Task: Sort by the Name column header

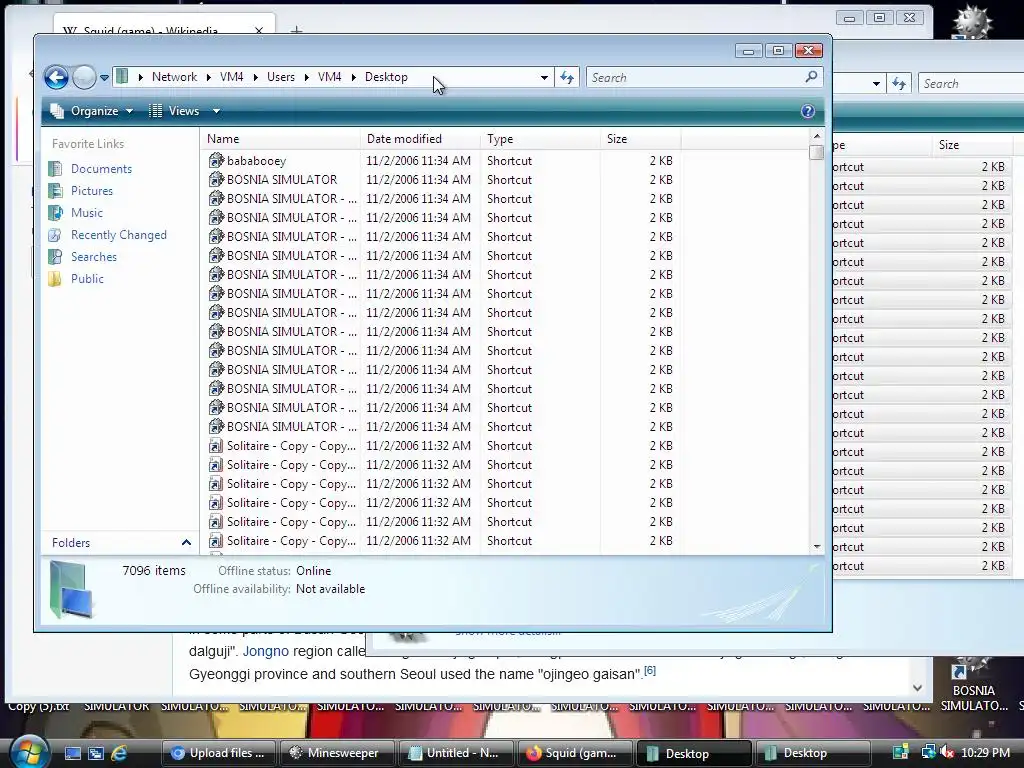Action: pyautogui.click(x=281, y=139)
